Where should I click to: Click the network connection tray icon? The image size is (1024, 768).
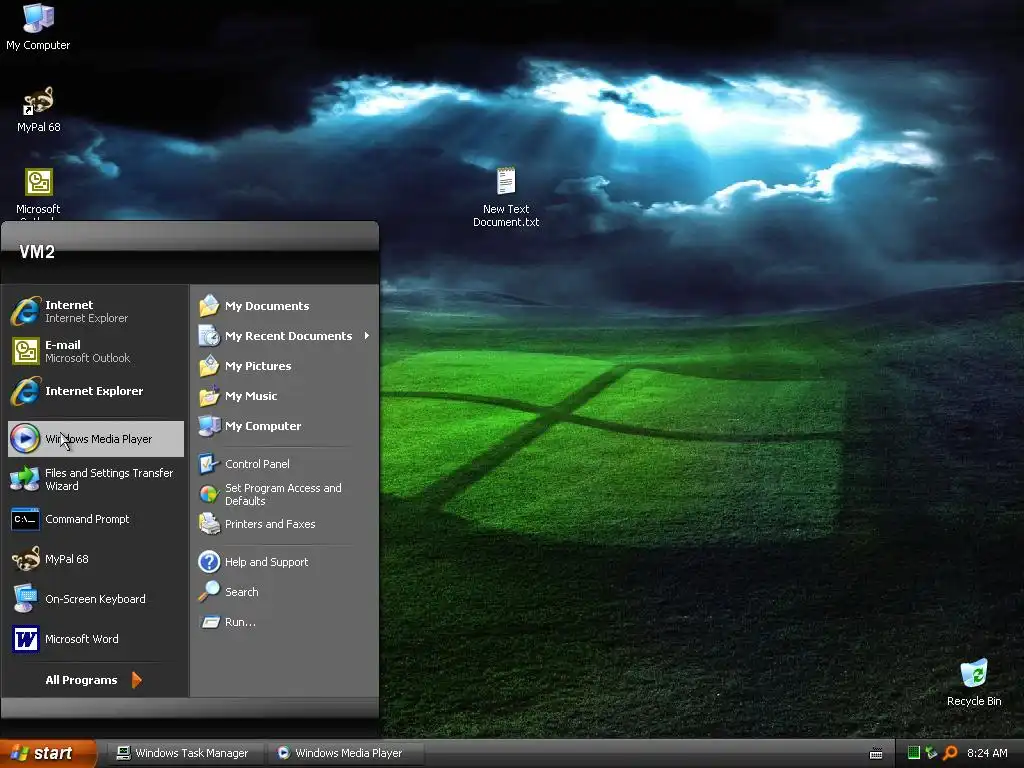(931, 753)
